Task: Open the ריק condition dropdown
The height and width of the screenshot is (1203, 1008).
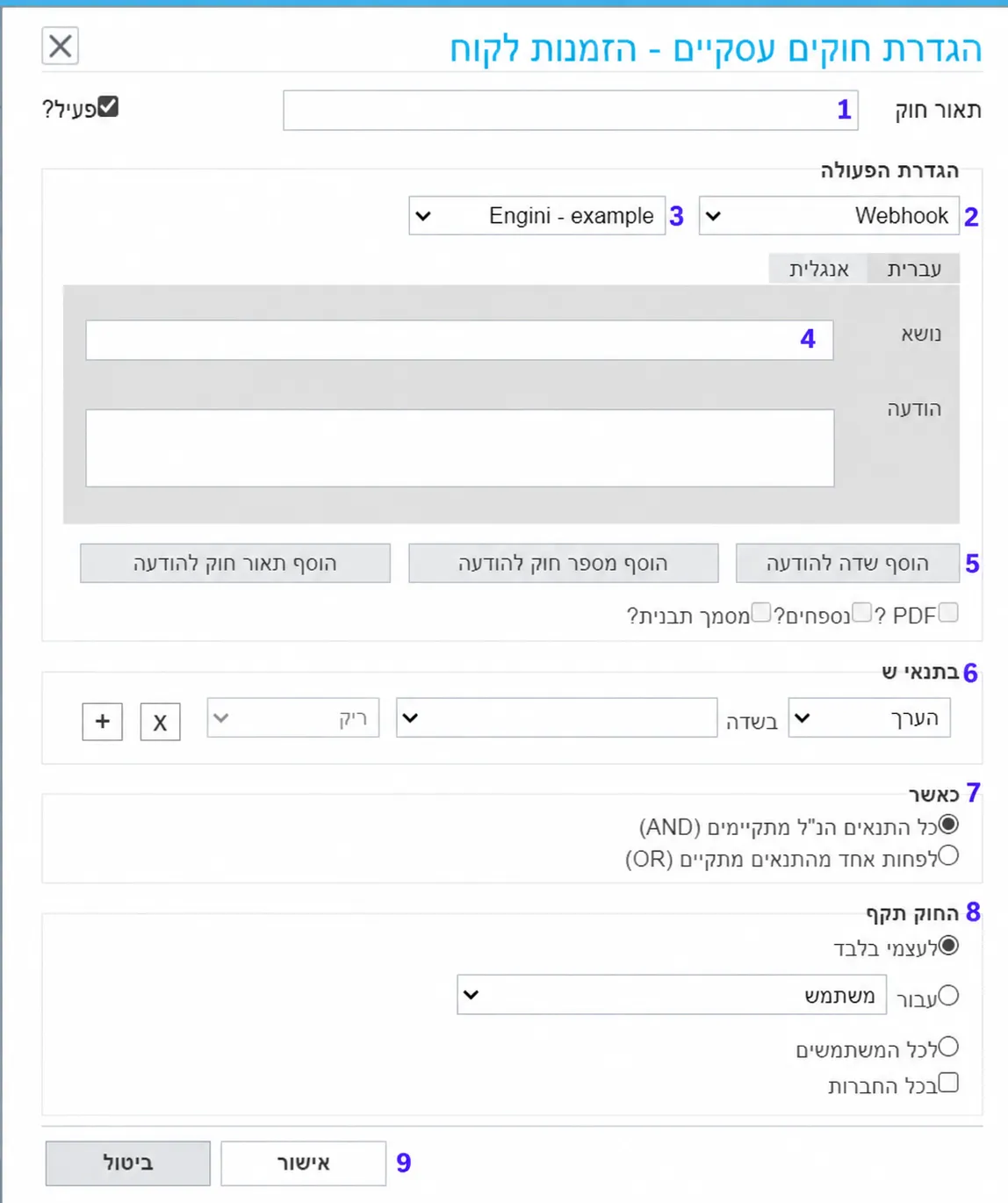Action: [x=293, y=718]
